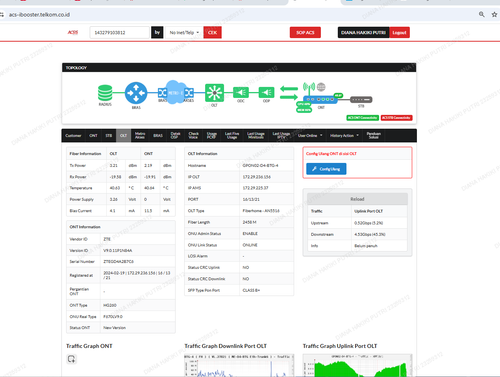The image size is (500, 377).
Task: Switch to the STB tab
Action: tap(109, 136)
